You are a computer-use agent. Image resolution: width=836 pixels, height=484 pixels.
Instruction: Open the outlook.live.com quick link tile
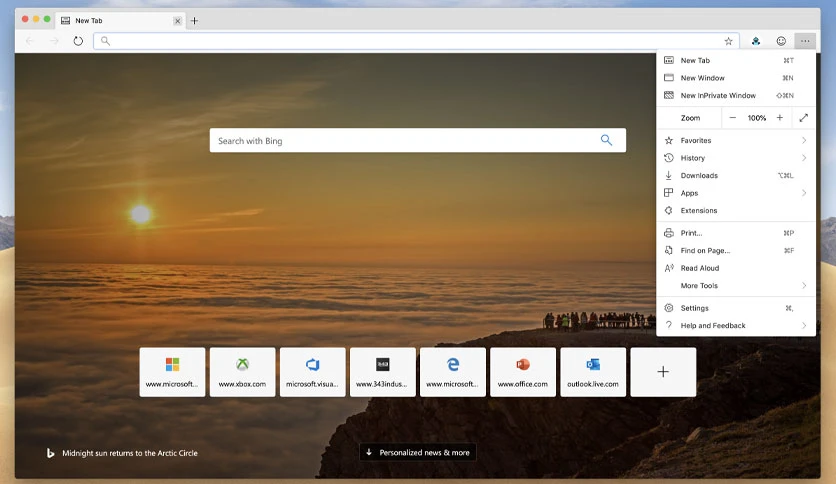593,372
